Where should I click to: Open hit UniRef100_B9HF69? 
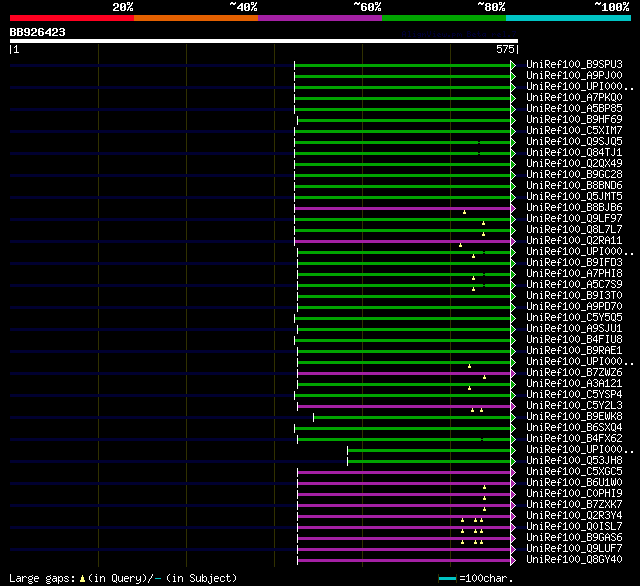click(x=574, y=120)
